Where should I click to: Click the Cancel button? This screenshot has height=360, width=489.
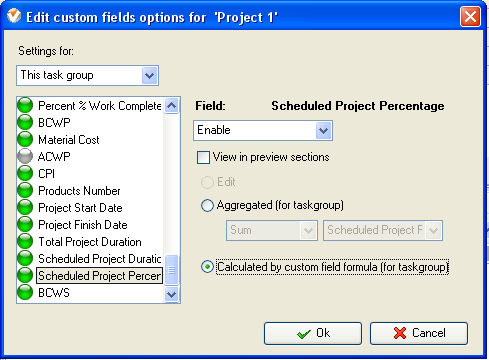419,333
